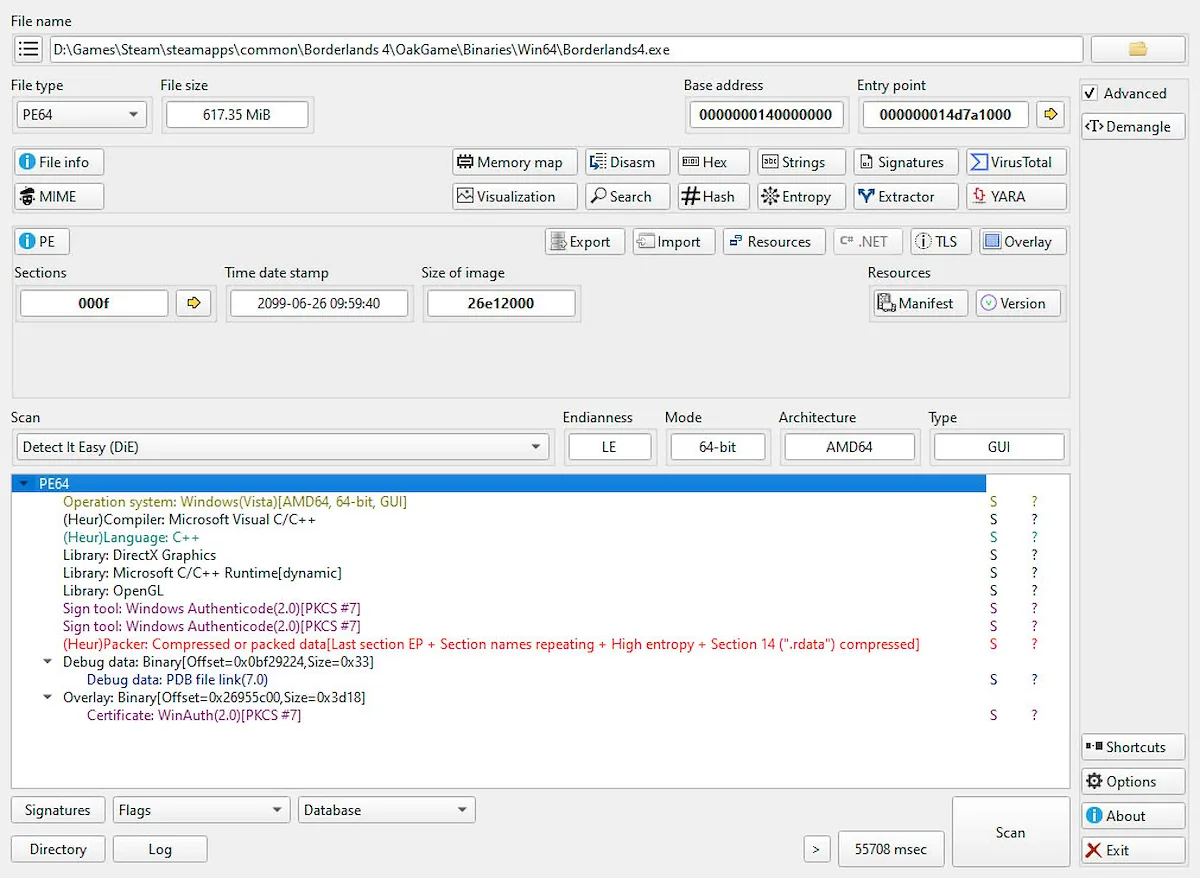Open the recent files list icon
Image resolution: width=1200 pixels, height=878 pixels.
pos(28,49)
